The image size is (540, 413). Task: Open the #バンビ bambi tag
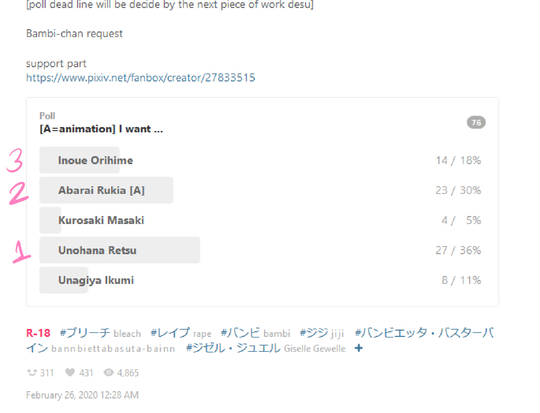point(255,333)
